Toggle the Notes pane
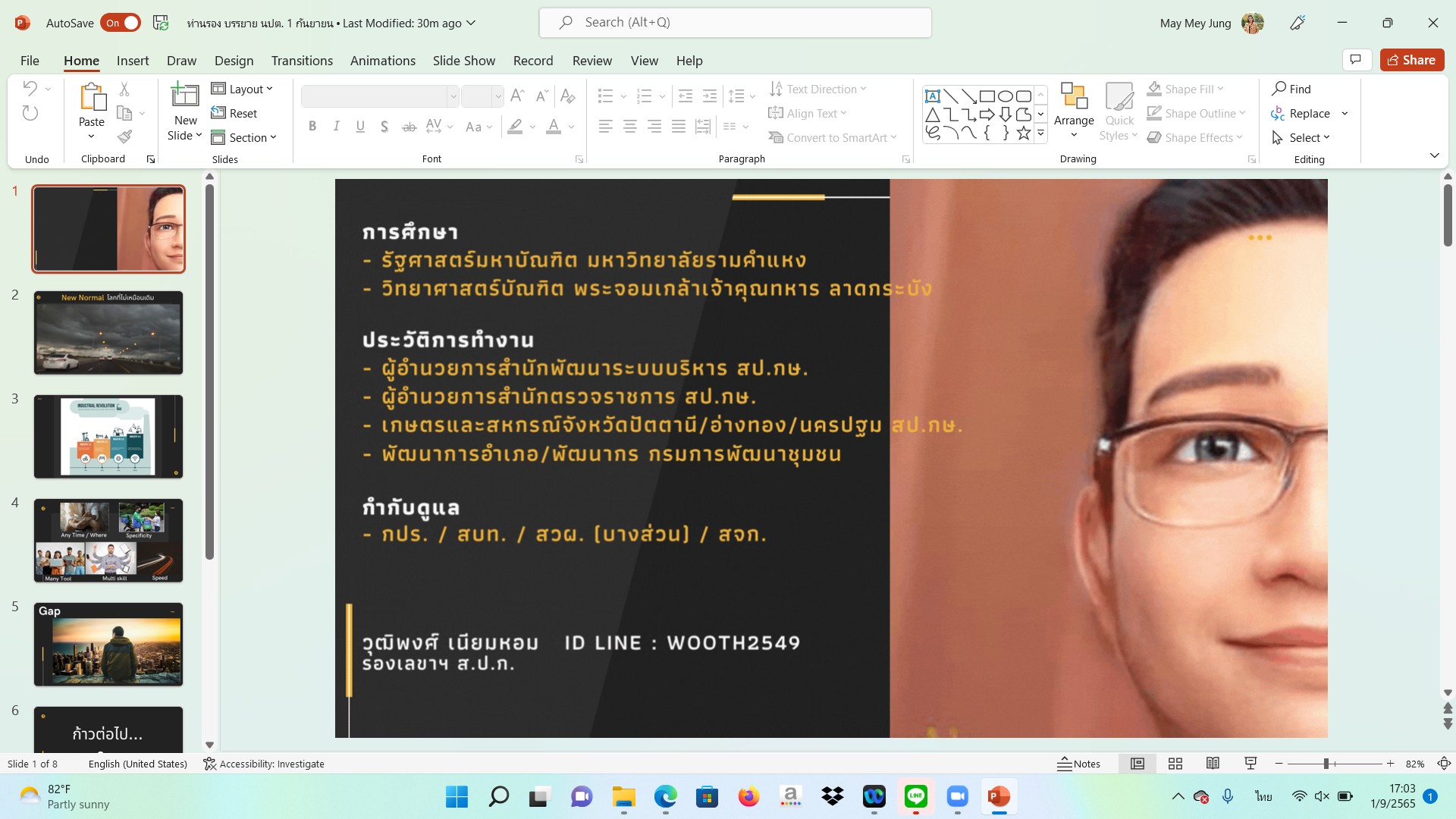Image resolution: width=1456 pixels, height=819 pixels. point(1078,764)
